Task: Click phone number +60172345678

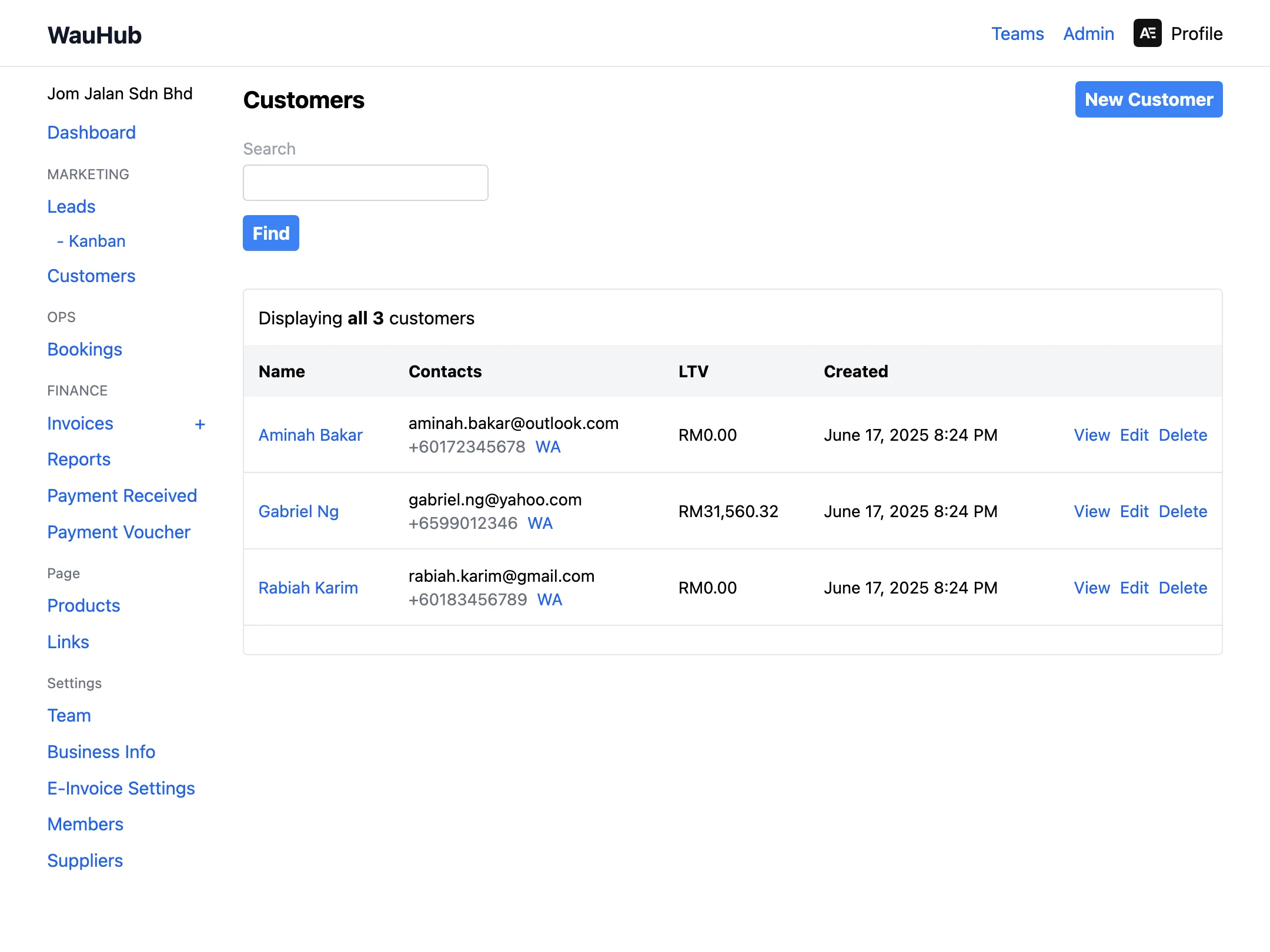Action: [x=467, y=447]
